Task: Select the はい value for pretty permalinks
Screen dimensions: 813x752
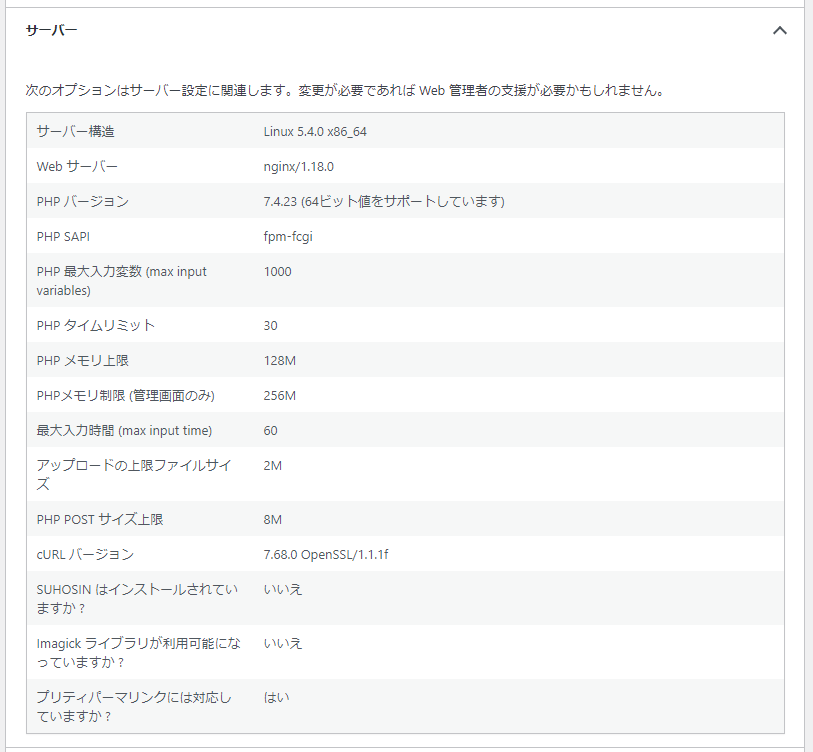Action: click(x=277, y=697)
